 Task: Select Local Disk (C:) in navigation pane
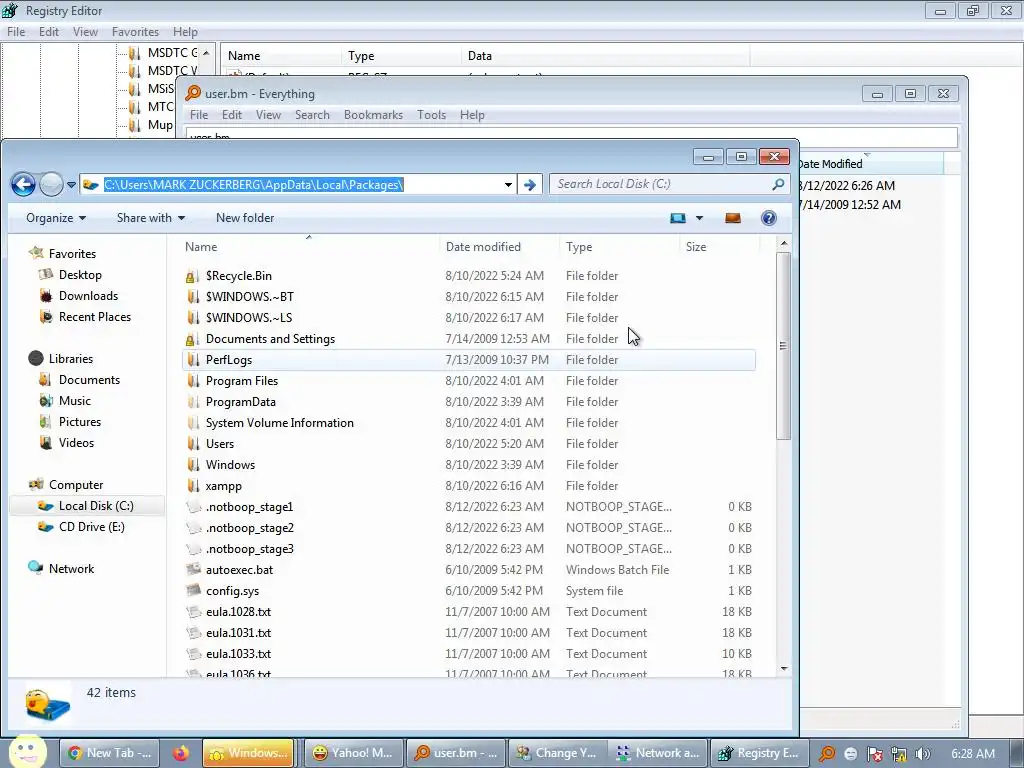tap(96, 505)
